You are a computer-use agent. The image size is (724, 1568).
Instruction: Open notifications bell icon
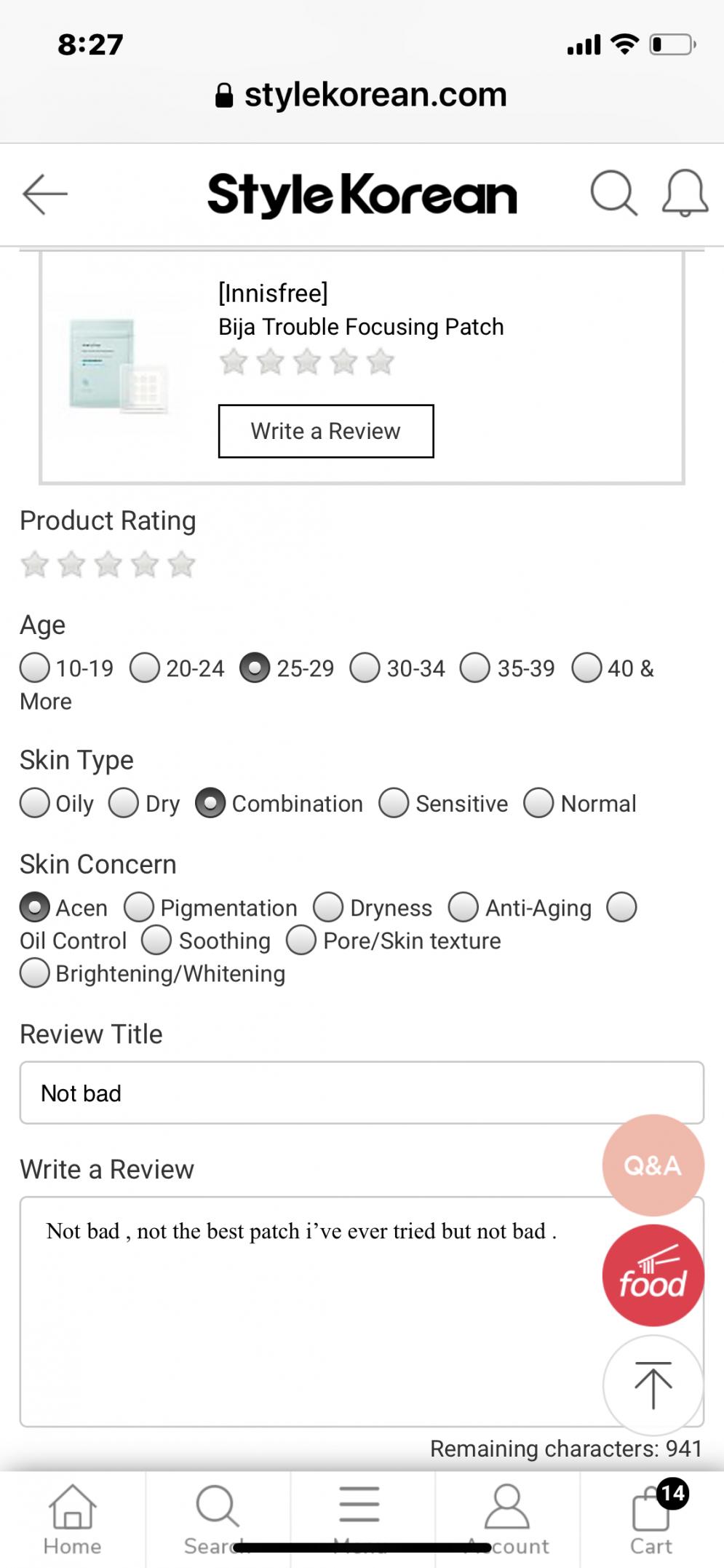click(x=684, y=194)
